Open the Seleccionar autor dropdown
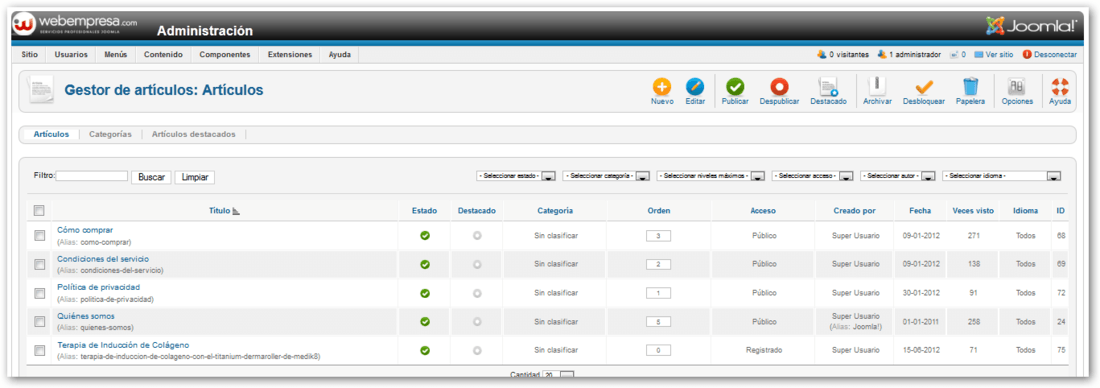Screen dimensions: 1100x388 [x=899, y=175]
